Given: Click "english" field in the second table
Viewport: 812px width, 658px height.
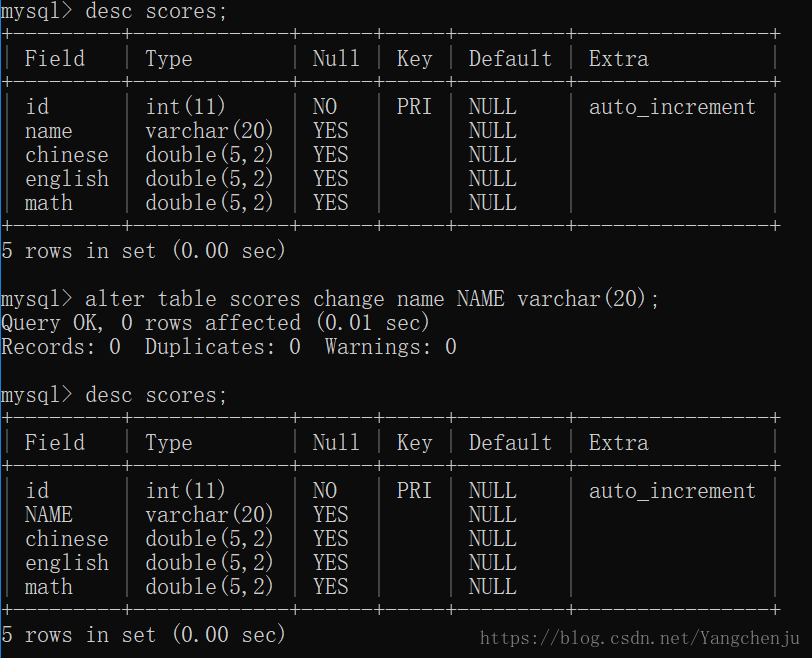Looking at the screenshot, I should tap(67, 563).
